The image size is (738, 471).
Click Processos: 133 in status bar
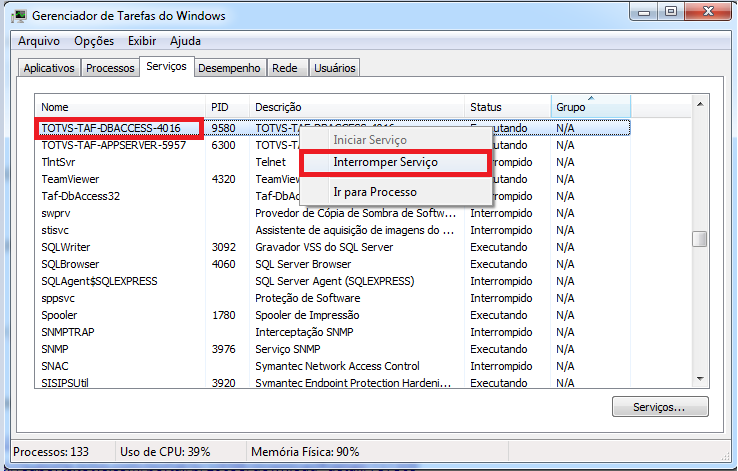(x=51, y=452)
